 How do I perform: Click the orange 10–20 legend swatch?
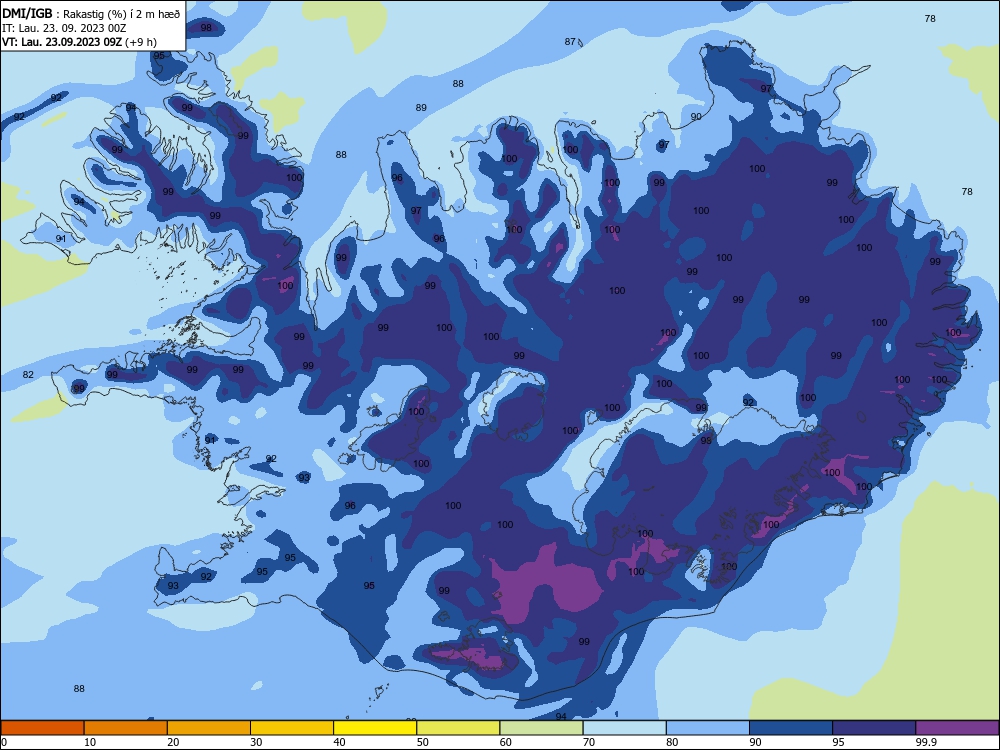click(x=126, y=728)
